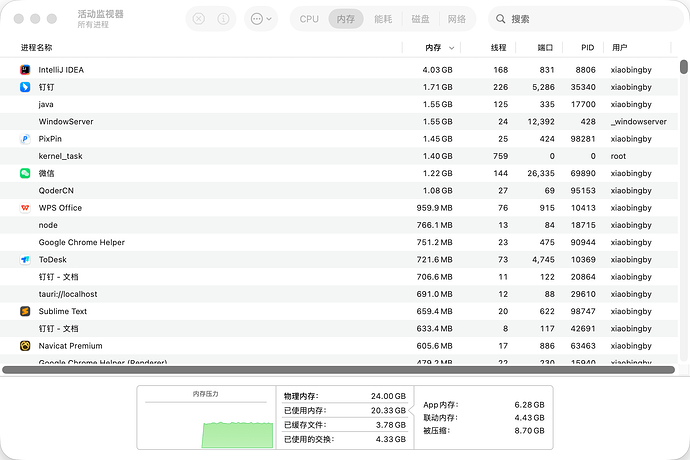Select the tauri://localhost process name
This screenshot has width=690, height=460.
68,294
